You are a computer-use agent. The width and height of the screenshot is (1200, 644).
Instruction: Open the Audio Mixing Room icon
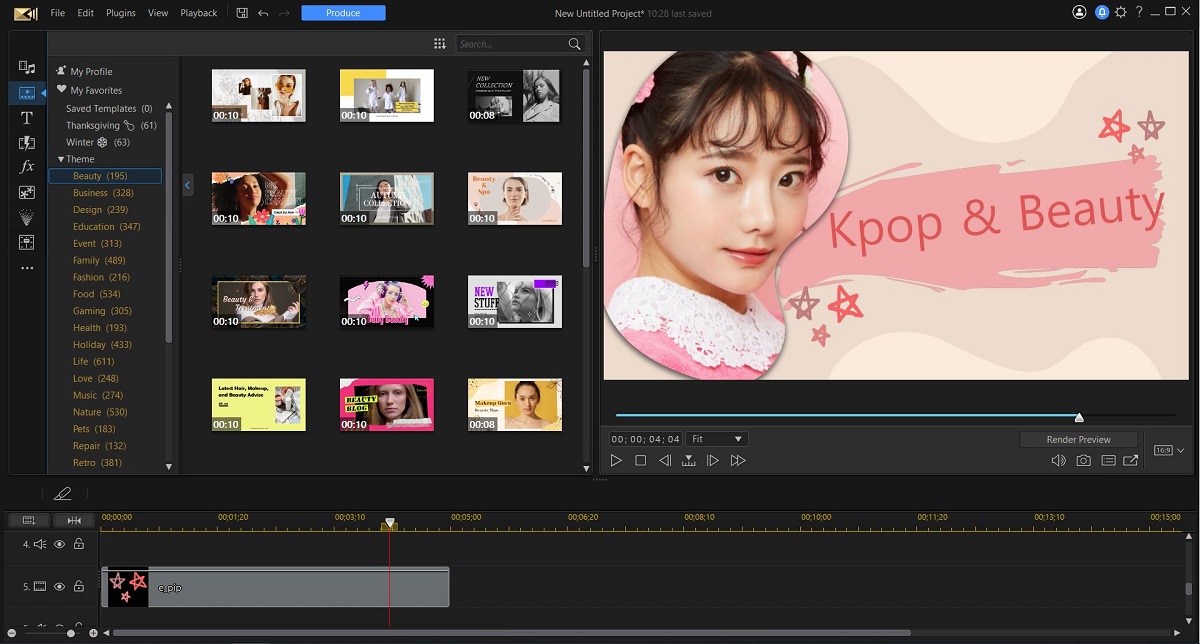[x=27, y=242]
